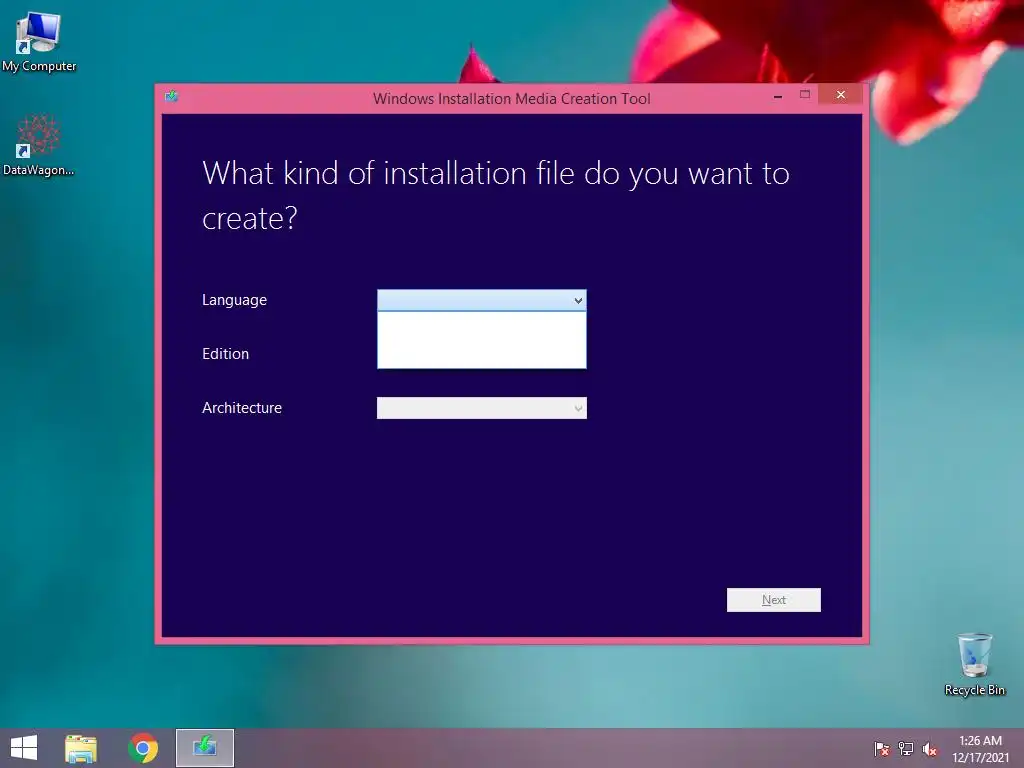The width and height of the screenshot is (1024, 768).
Task: Open the My Computer desktop shortcut
Action: (39, 42)
